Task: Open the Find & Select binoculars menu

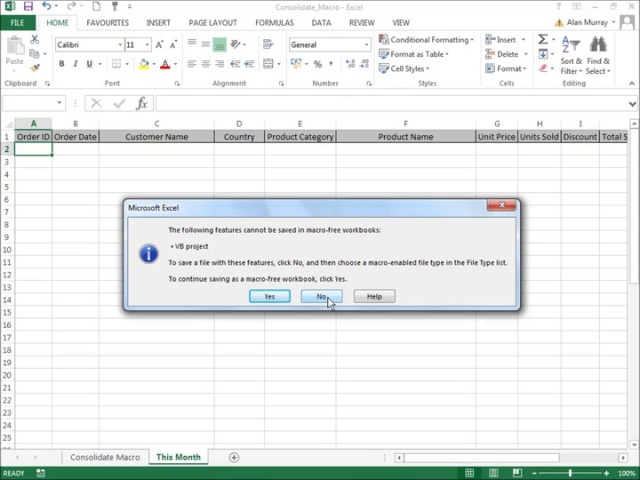Action: tap(598, 55)
